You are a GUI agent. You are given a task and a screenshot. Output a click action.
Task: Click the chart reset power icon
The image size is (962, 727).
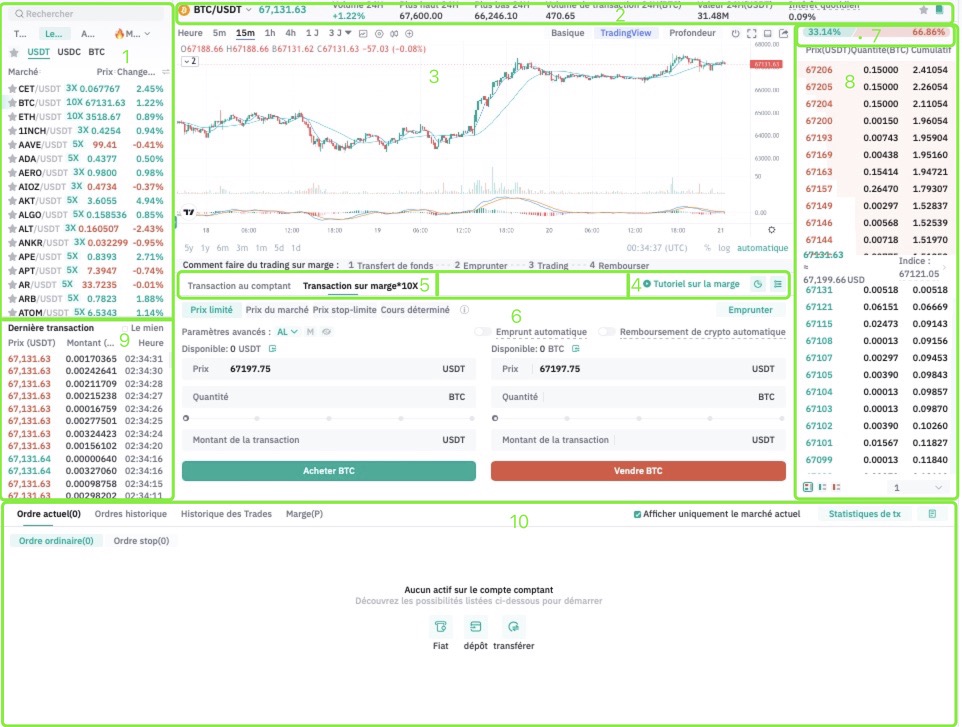coord(736,34)
